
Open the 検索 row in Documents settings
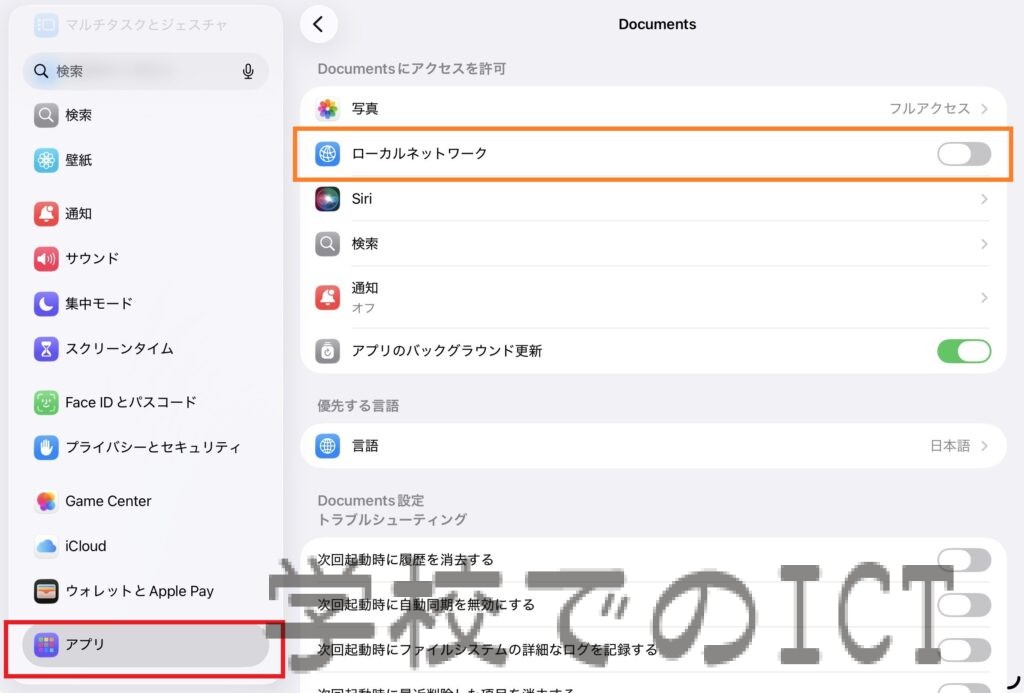coord(650,244)
